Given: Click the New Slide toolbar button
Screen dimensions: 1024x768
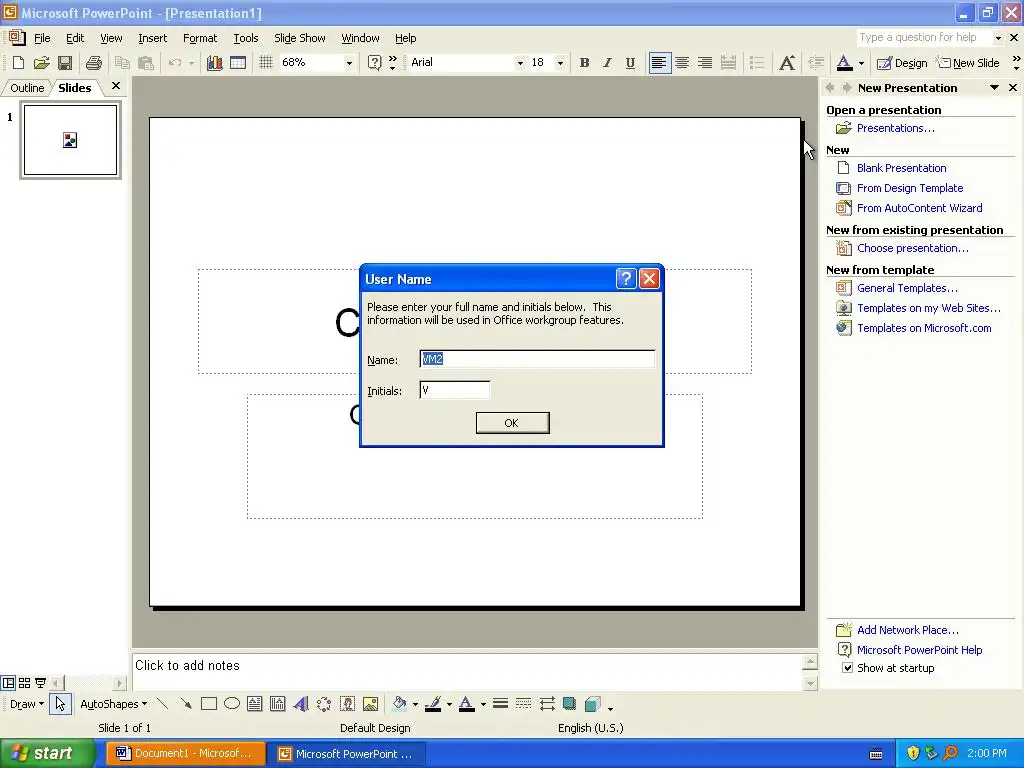Looking at the screenshot, I should (x=968, y=63).
